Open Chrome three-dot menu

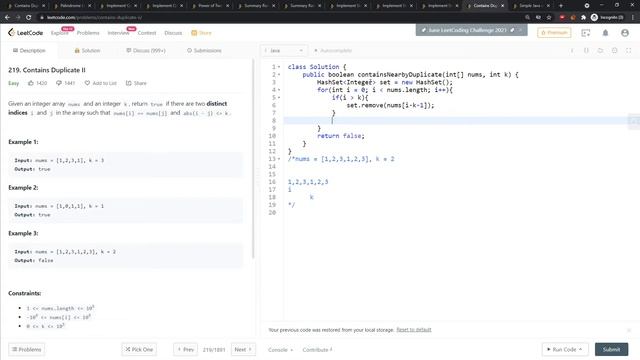(x=633, y=18)
